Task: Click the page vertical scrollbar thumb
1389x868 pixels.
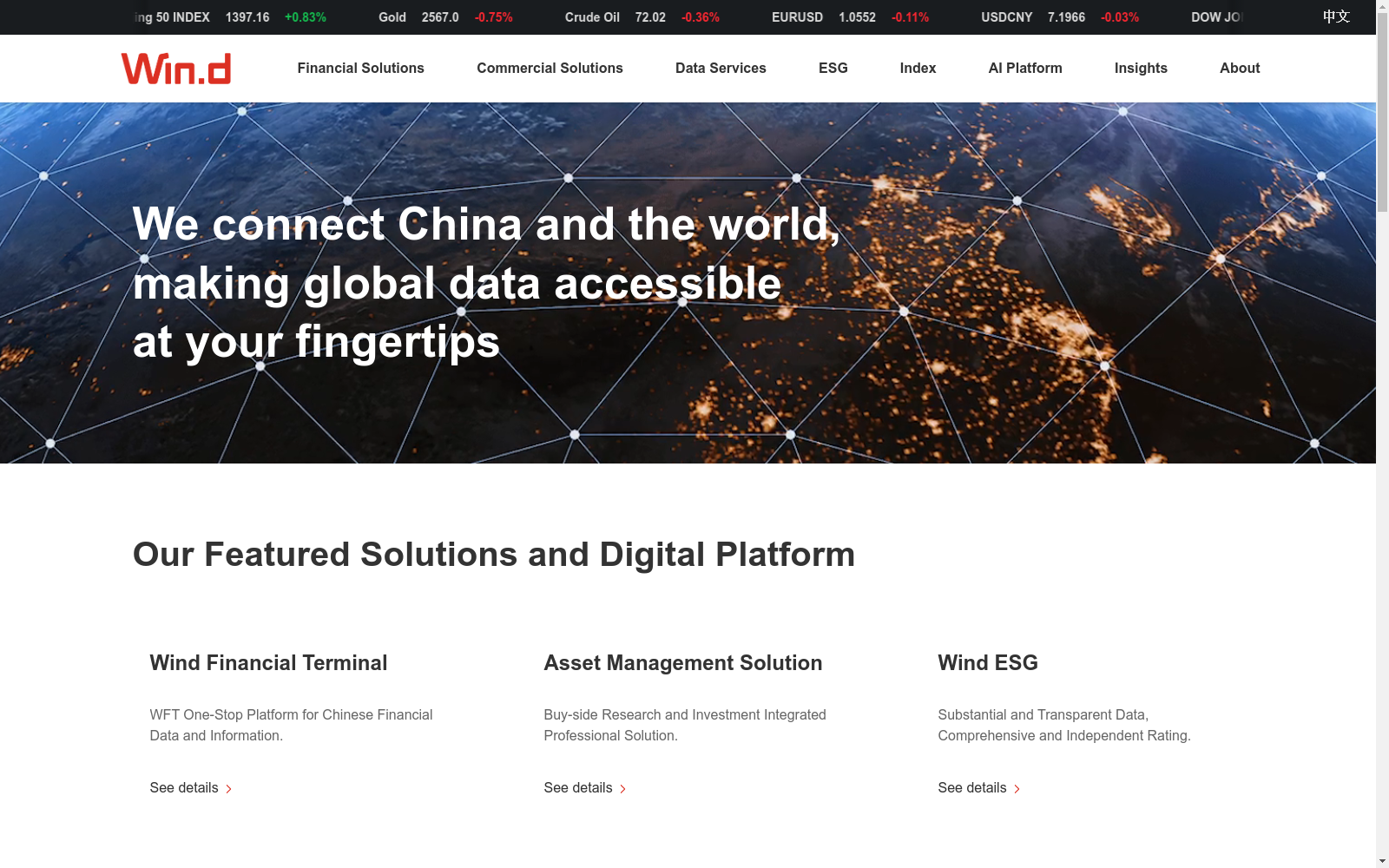Action: tap(1382, 113)
